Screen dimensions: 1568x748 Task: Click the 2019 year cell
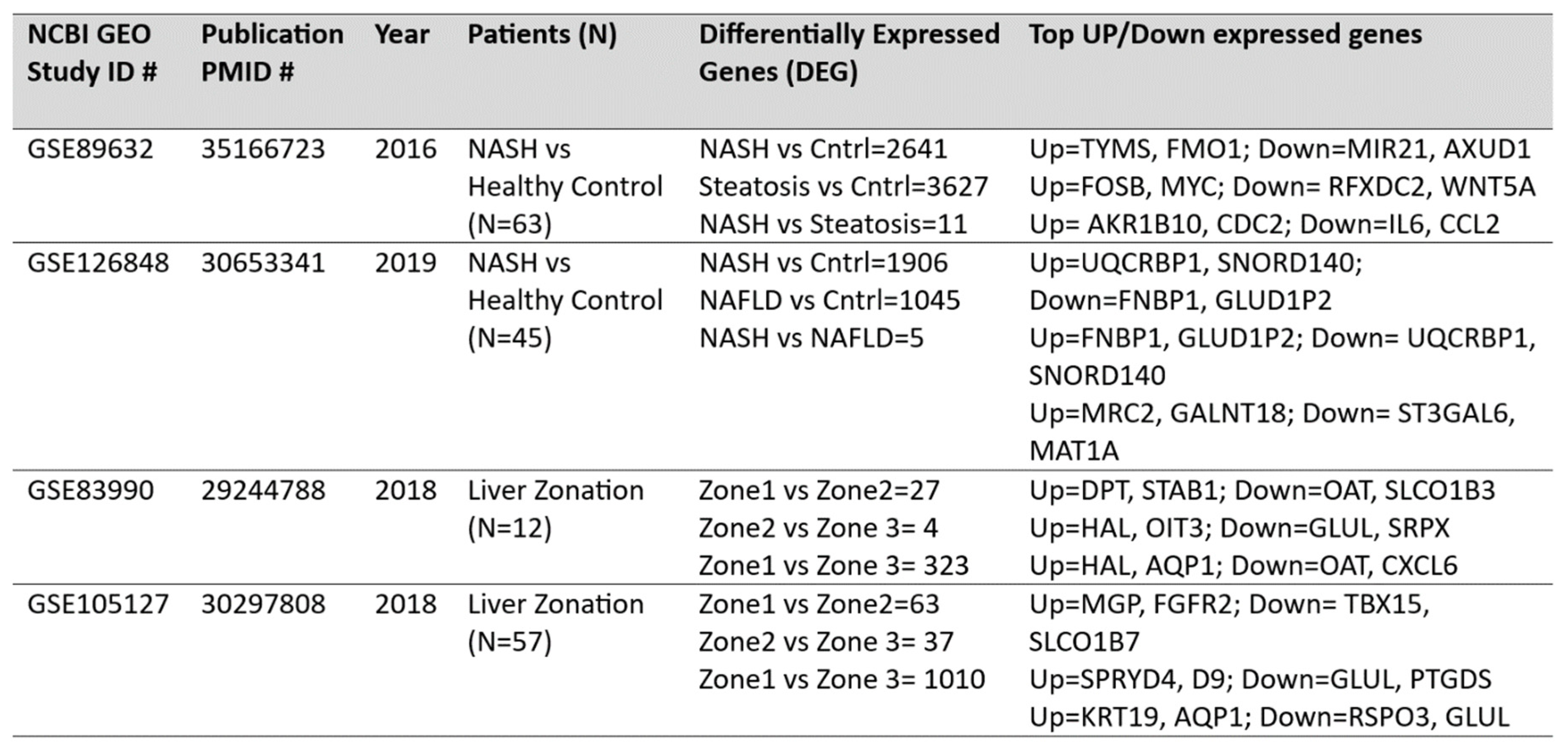coord(406,263)
